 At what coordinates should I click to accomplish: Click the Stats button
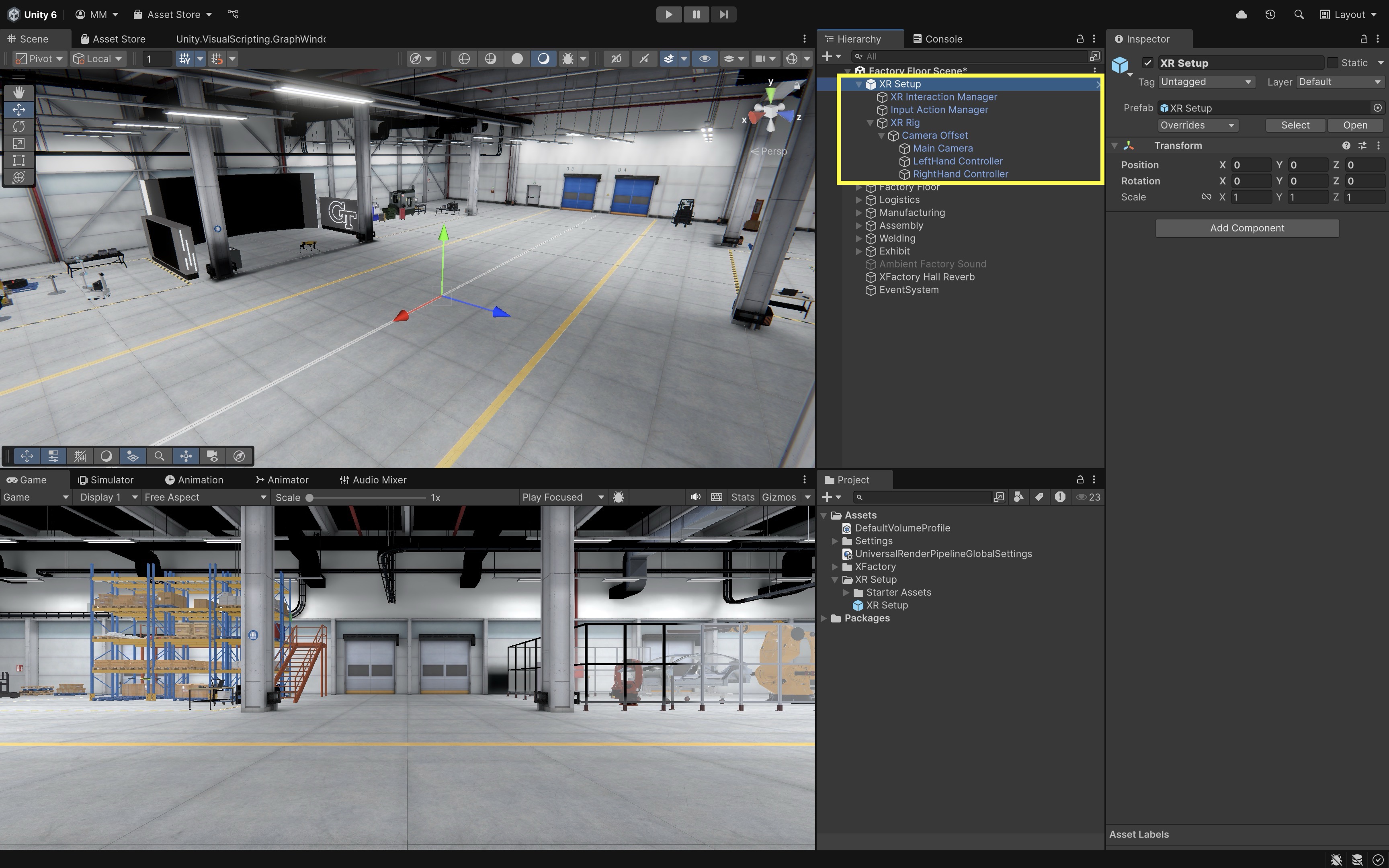point(743,497)
